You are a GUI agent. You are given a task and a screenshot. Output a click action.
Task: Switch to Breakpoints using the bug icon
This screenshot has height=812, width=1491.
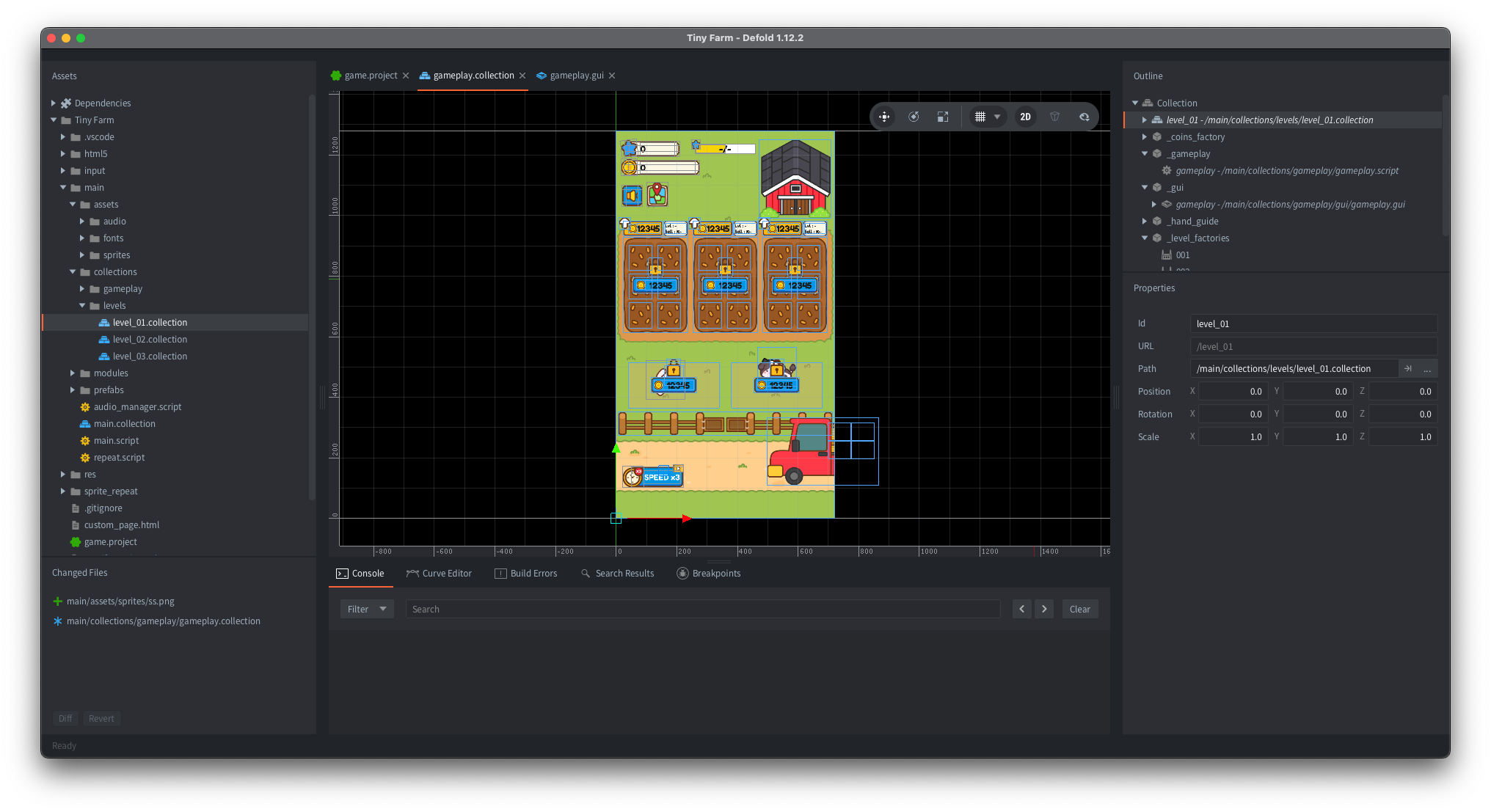[682, 573]
